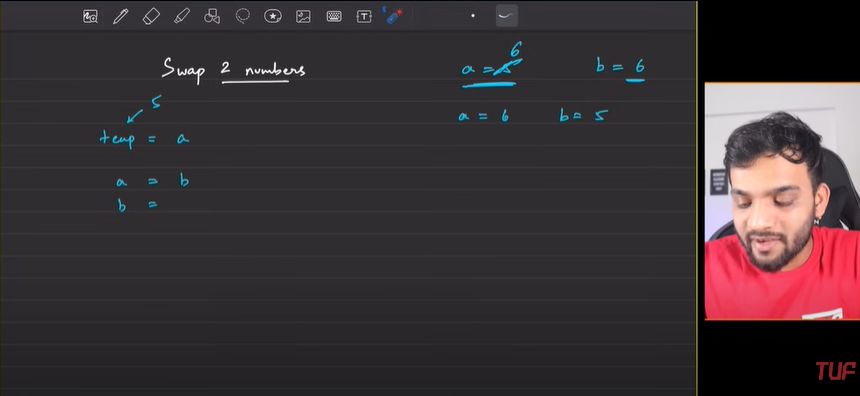
Task: Select the Image insert tool
Action: (x=303, y=16)
